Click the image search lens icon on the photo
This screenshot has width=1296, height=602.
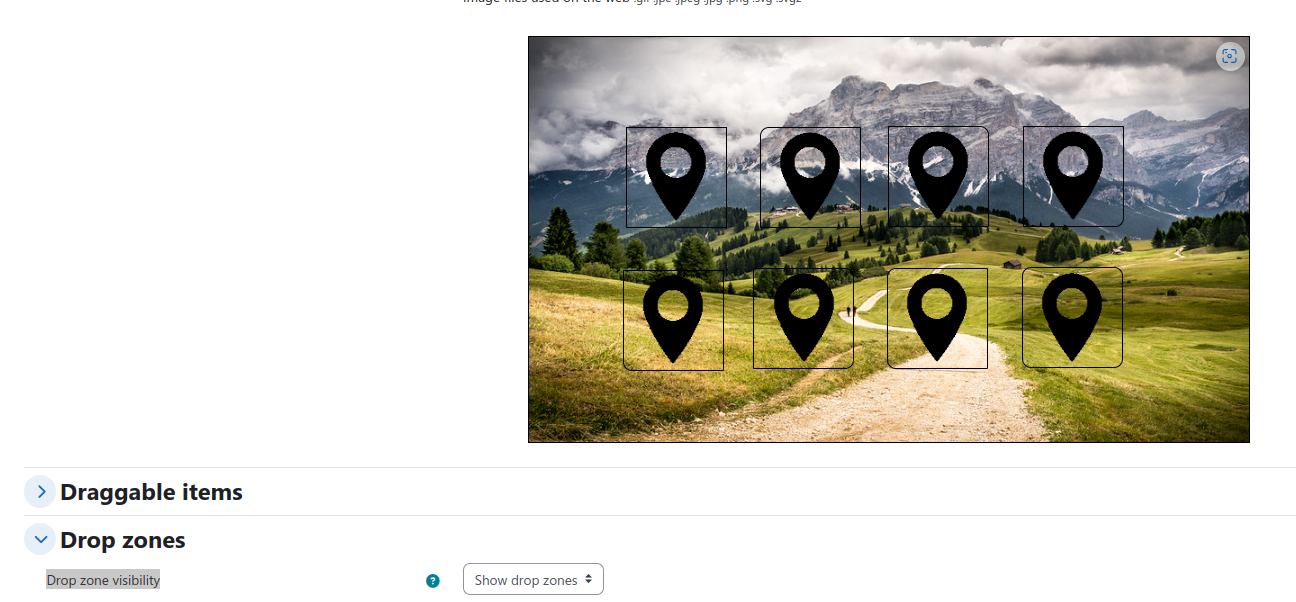tap(1230, 56)
